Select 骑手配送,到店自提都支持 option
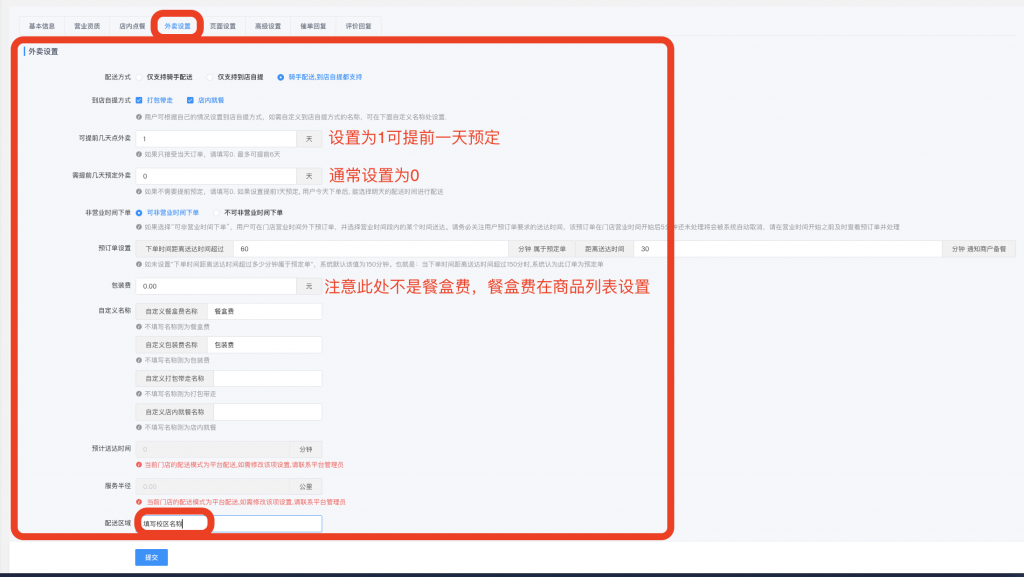Screen dimensions: 1024x577 pyautogui.click(x=281, y=77)
